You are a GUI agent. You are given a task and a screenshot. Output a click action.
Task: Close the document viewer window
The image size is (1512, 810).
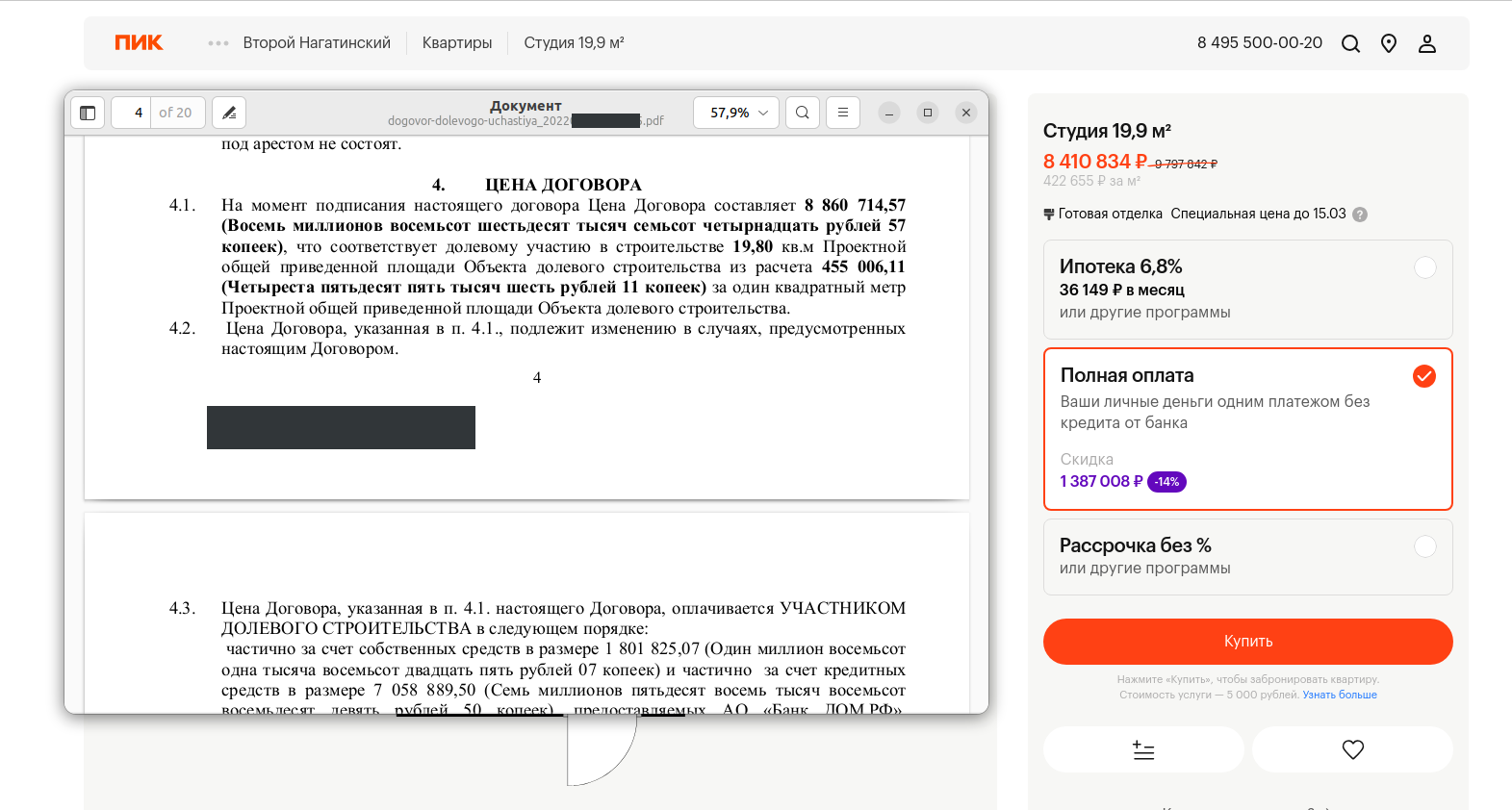[x=966, y=113]
